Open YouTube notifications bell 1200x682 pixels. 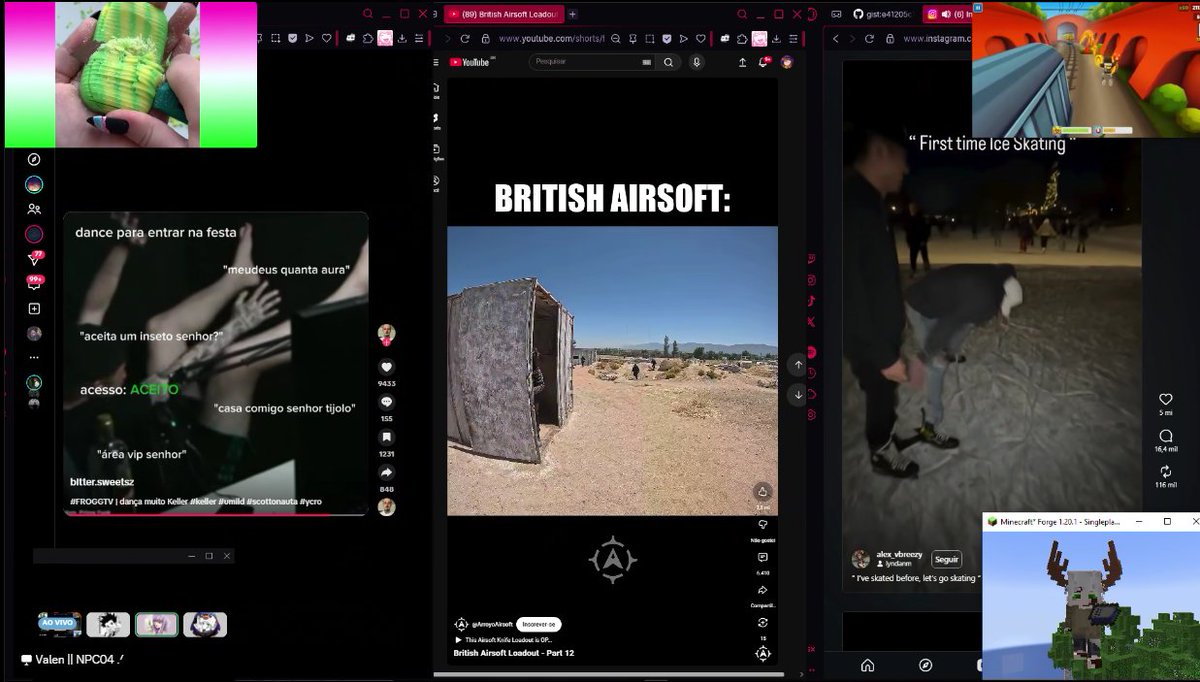point(764,62)
